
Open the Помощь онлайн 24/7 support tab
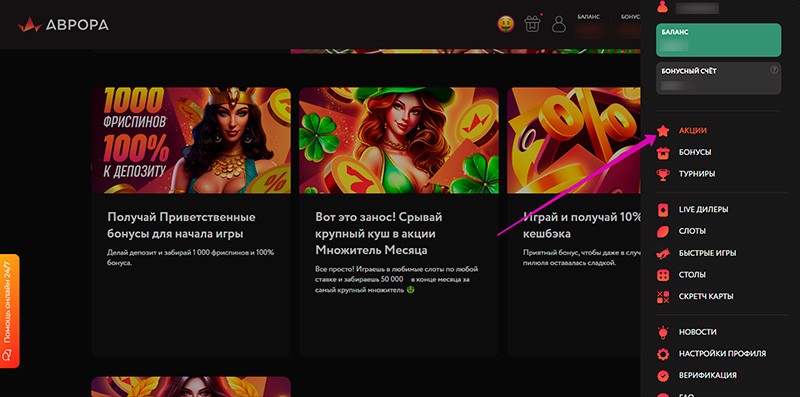pos(10,311)
